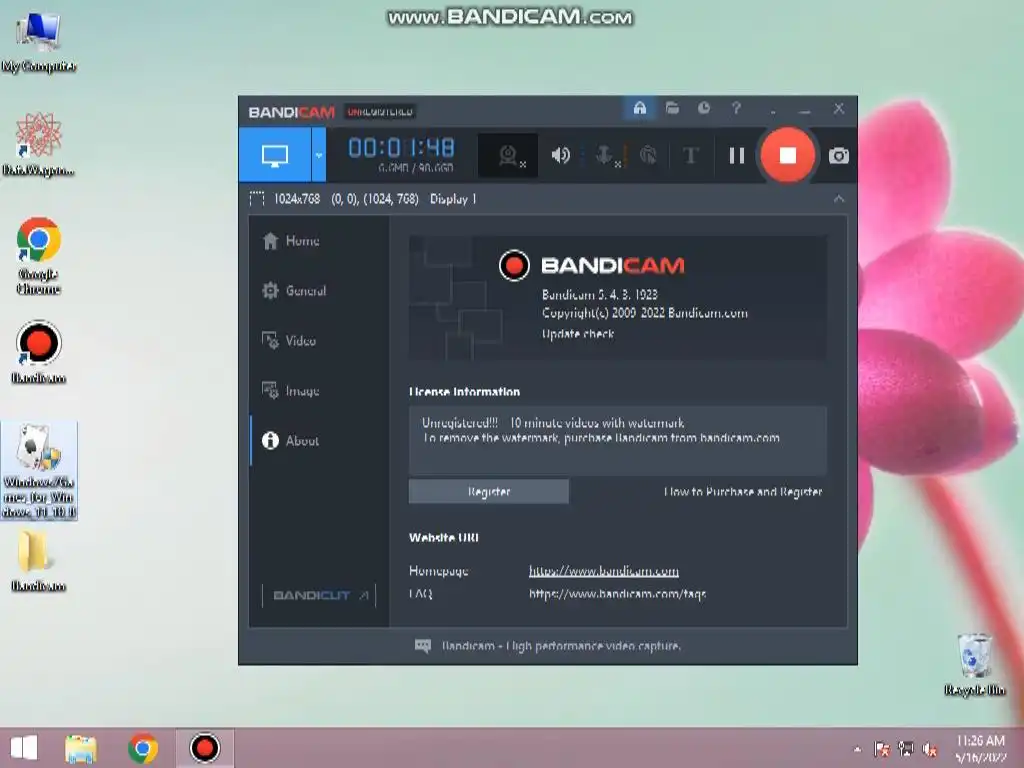Viewport: 1024px width, 768px height.
Task: Toggle the mouse cursor effects
Action: [648, 155]
